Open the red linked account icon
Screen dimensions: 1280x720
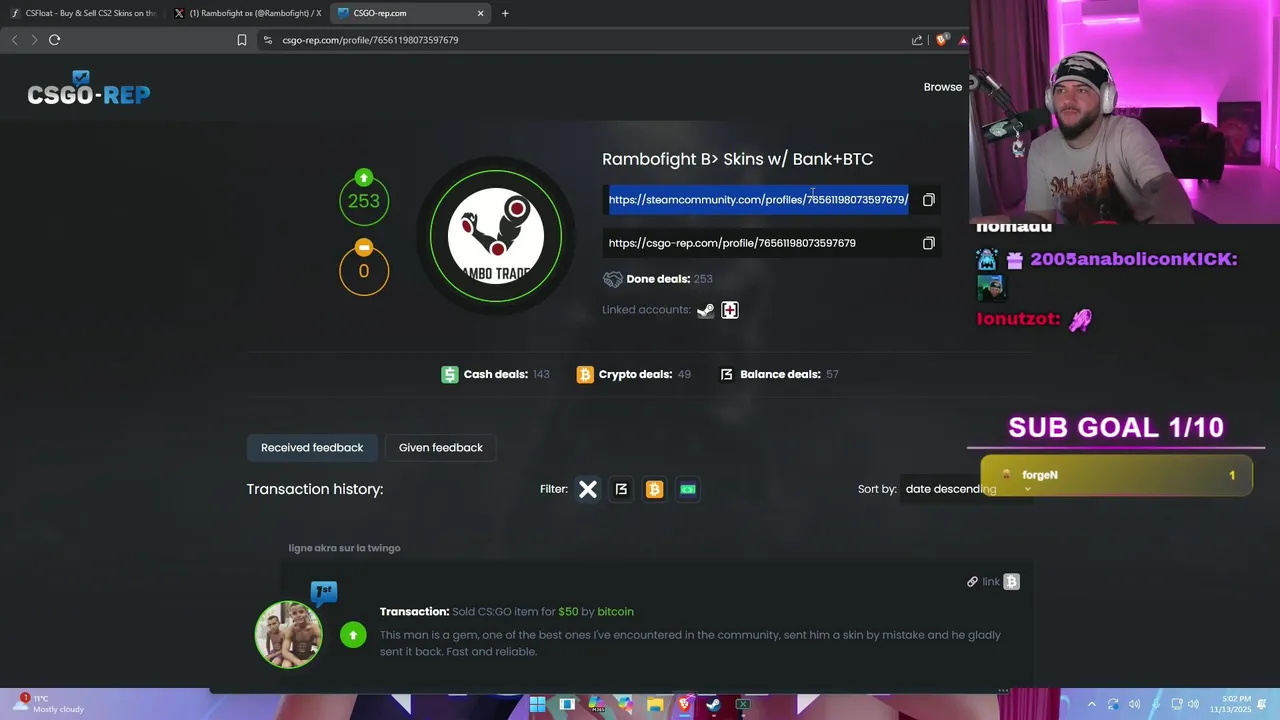click(730, 310)
